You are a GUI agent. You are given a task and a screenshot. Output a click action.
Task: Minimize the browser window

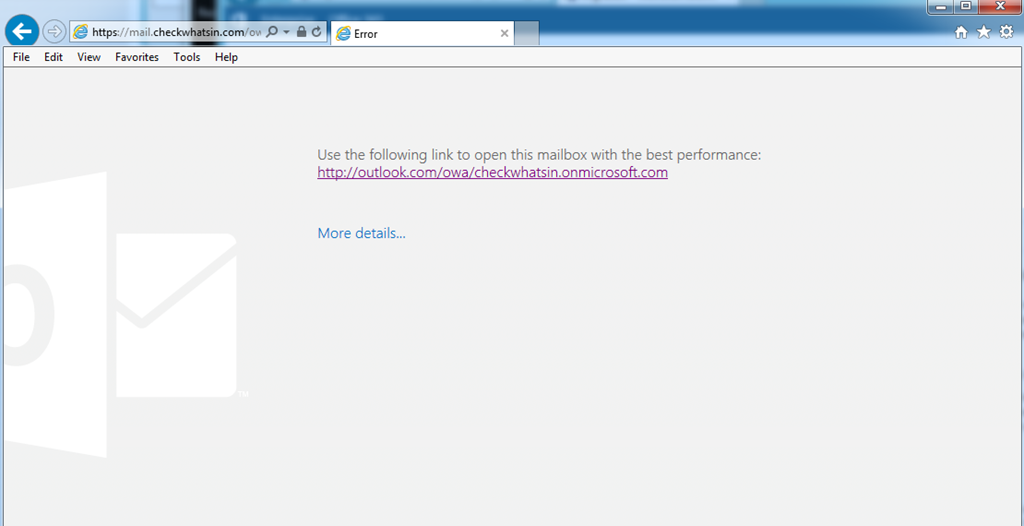coord(942,7)
